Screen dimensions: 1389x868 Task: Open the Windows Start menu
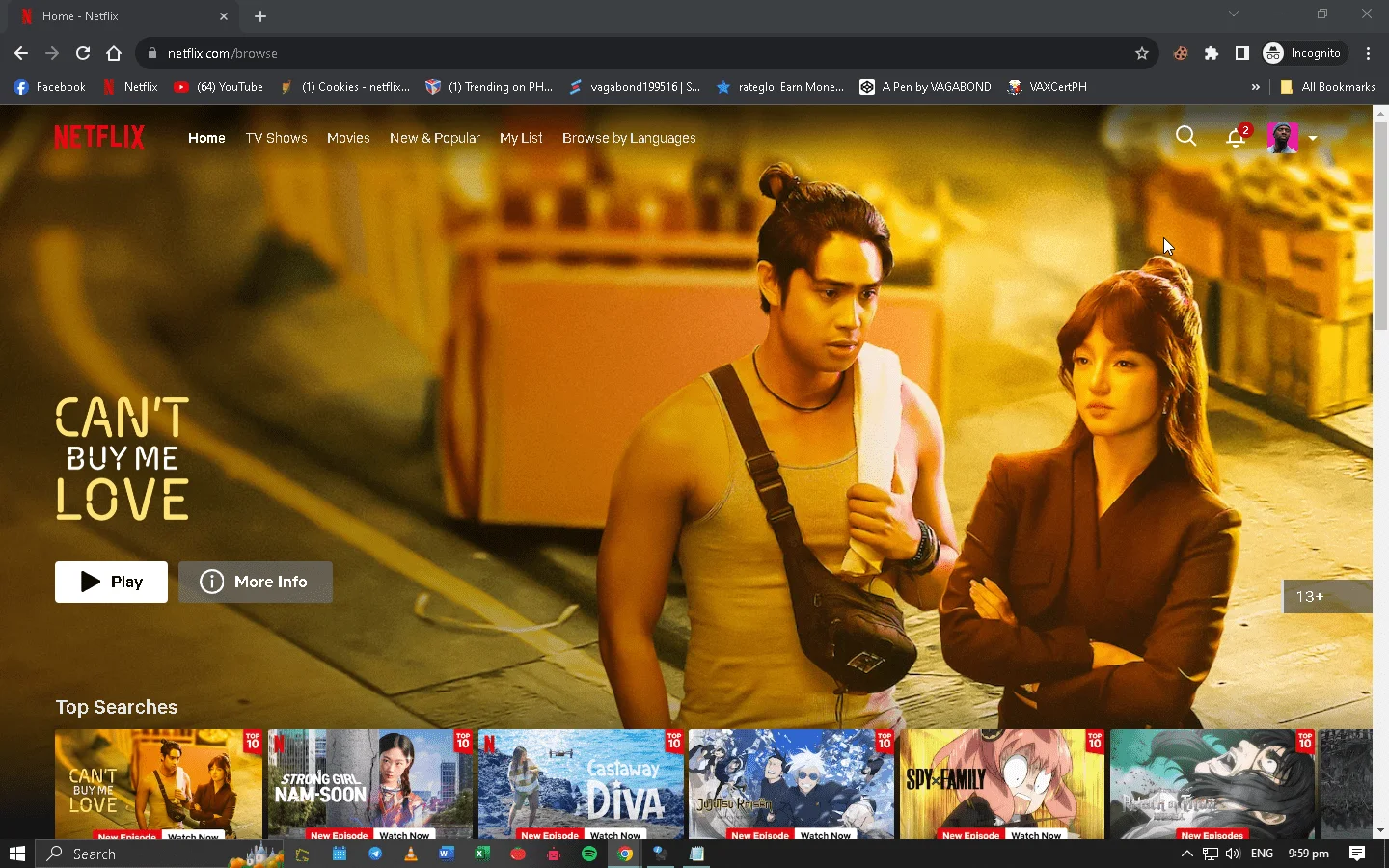click(16, 854)
